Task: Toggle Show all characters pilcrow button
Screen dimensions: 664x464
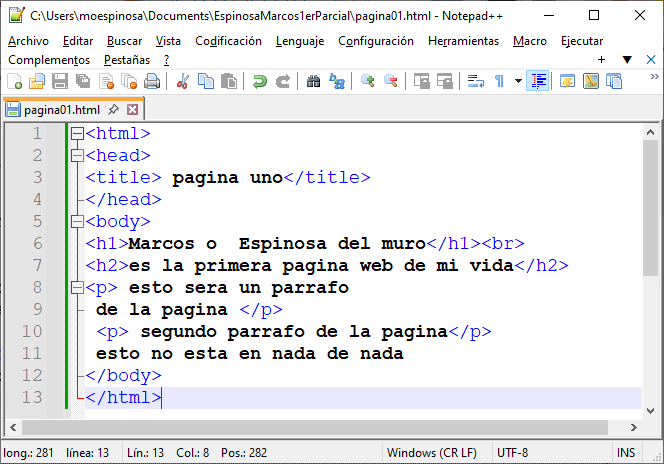Action: click(x=498, y=81)
